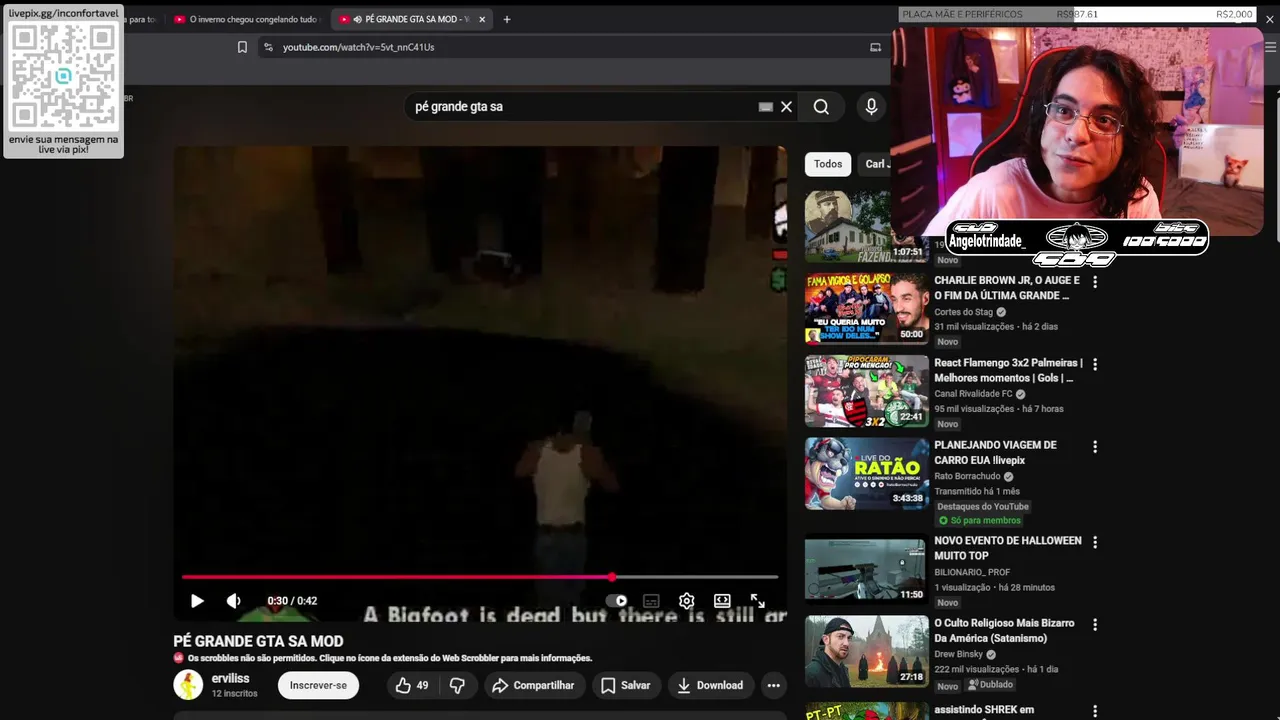Select the Carl filter chip
The height and width of the screenshot is (720, 1280).
click(875, 164)
